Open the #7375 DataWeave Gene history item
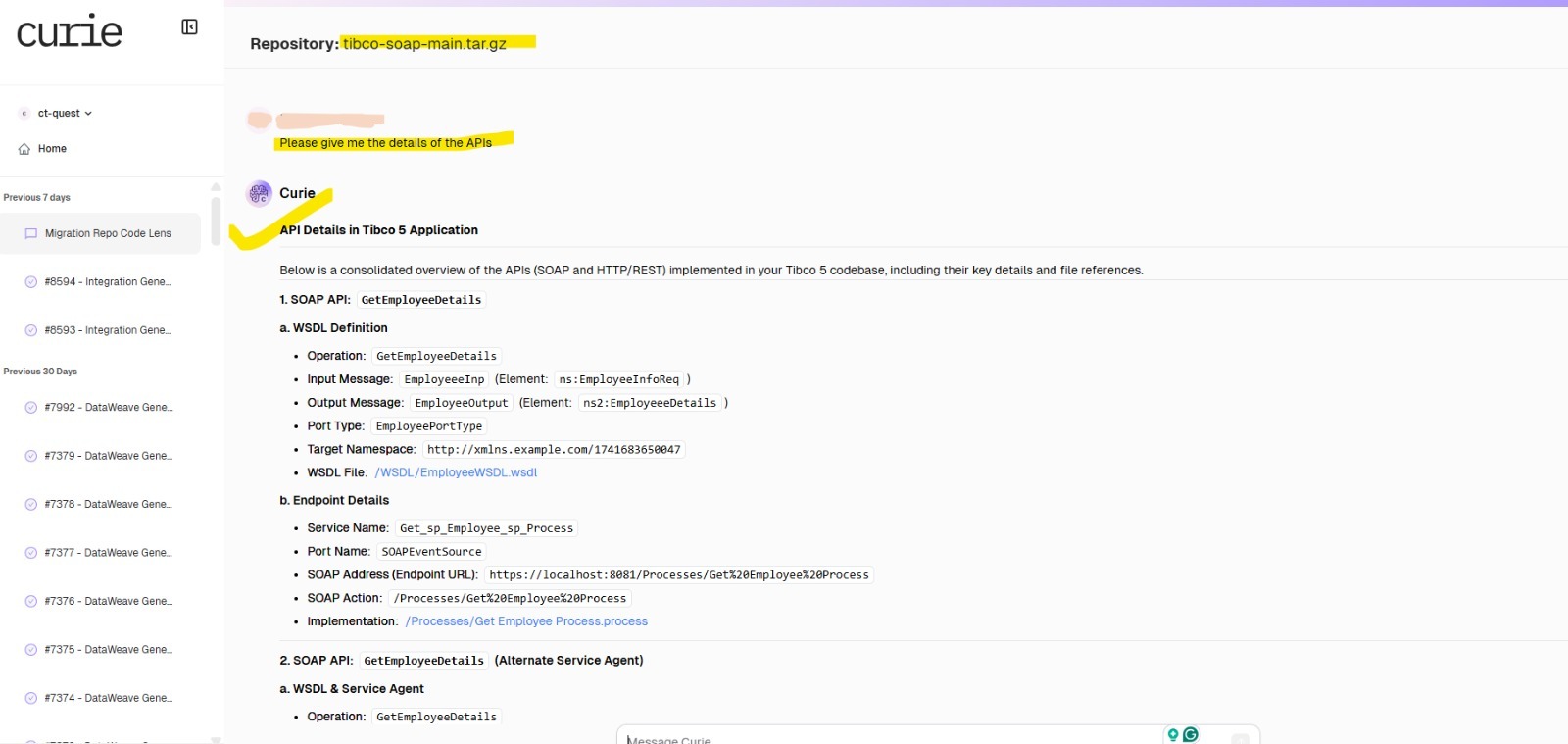This screenshot has height=744, width=1568. point(108,650)
